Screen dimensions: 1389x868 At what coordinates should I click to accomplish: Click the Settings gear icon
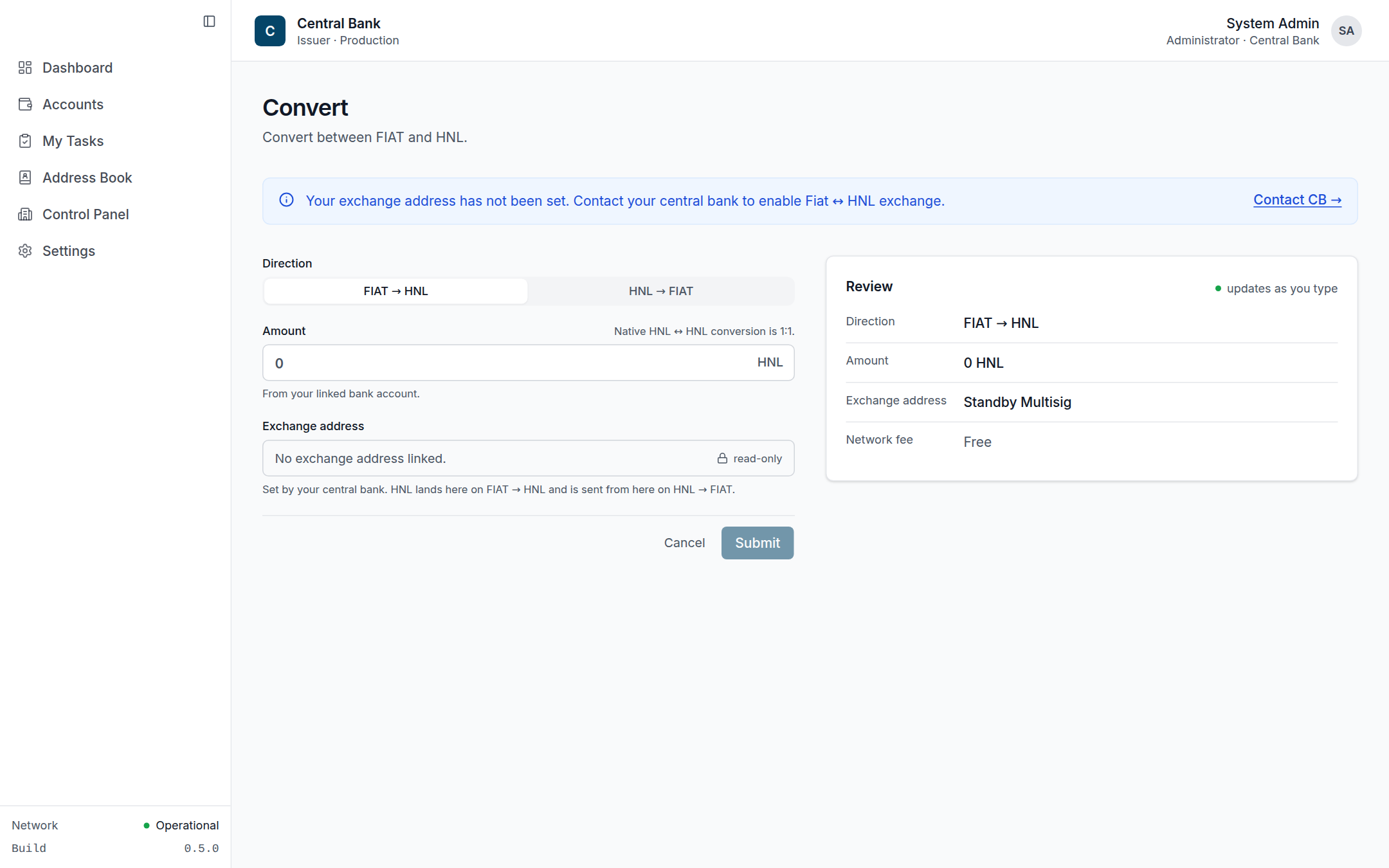(x=25, y=251)
